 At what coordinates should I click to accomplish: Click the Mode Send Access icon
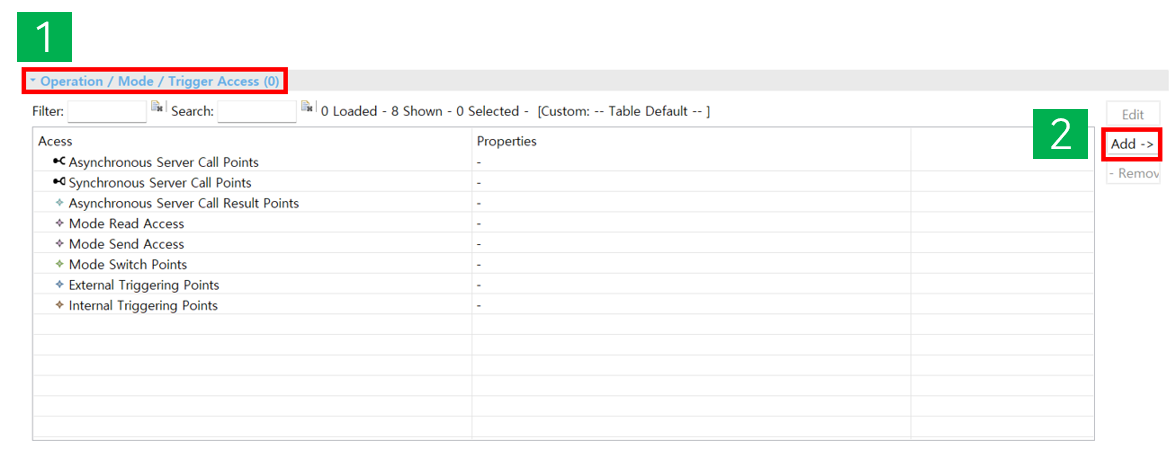tap(60, 244)
